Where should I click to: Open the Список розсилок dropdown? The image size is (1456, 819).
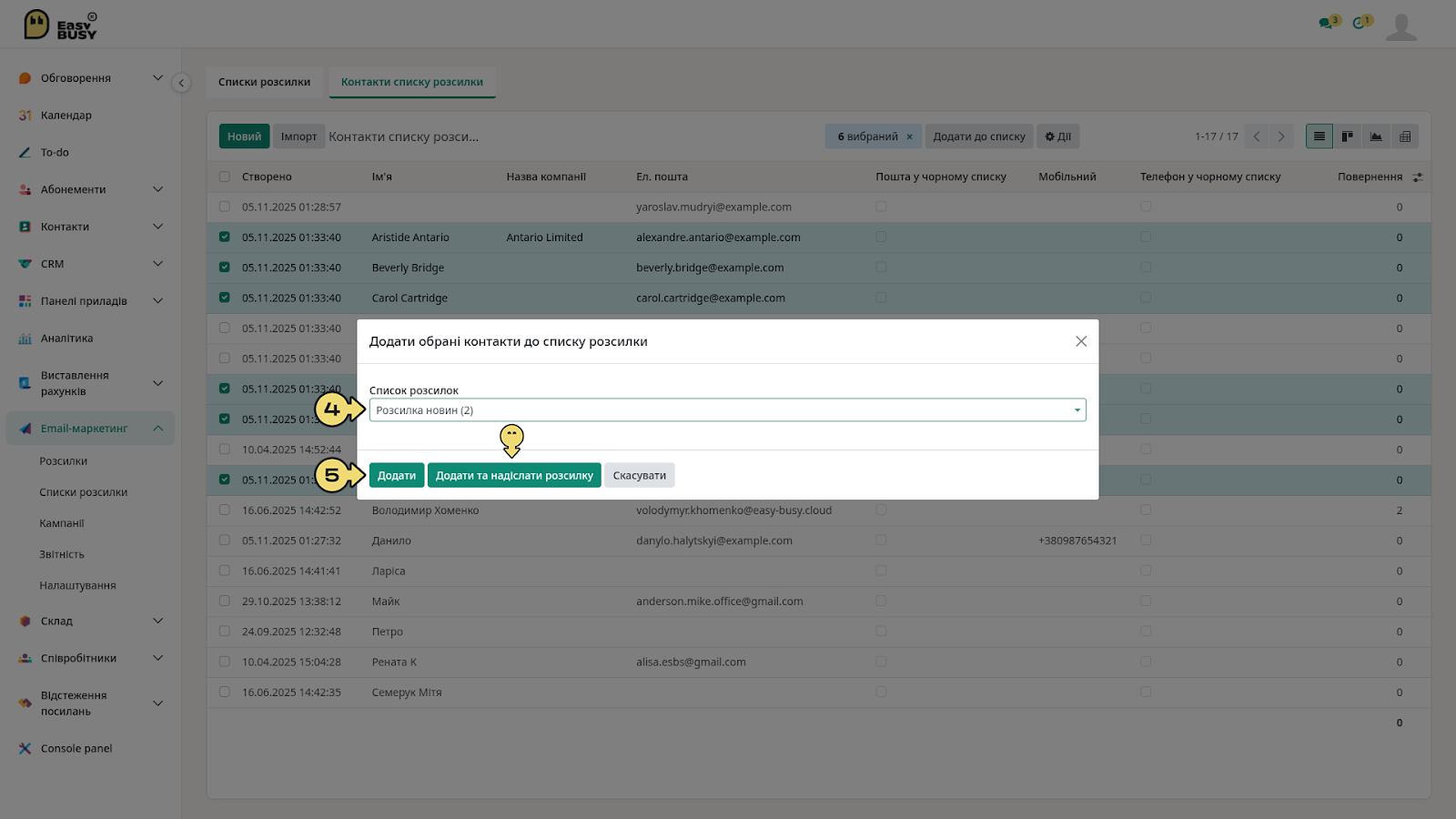727,410
